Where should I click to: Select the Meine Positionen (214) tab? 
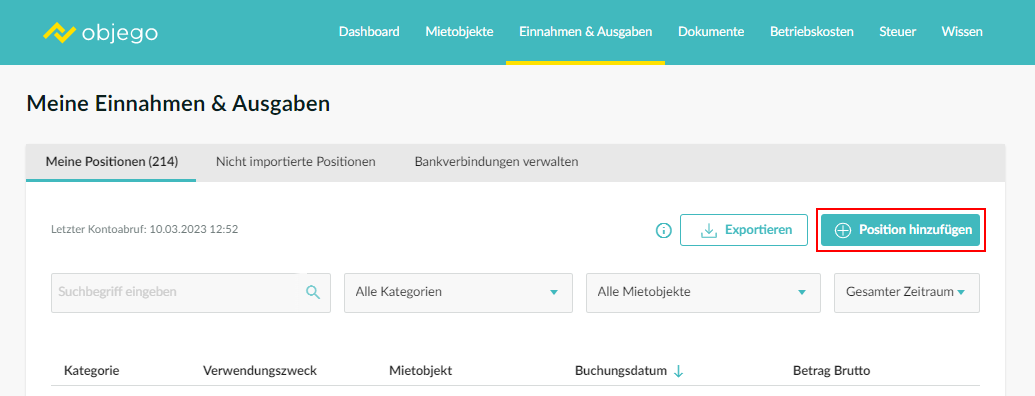[x=112, y=162]
